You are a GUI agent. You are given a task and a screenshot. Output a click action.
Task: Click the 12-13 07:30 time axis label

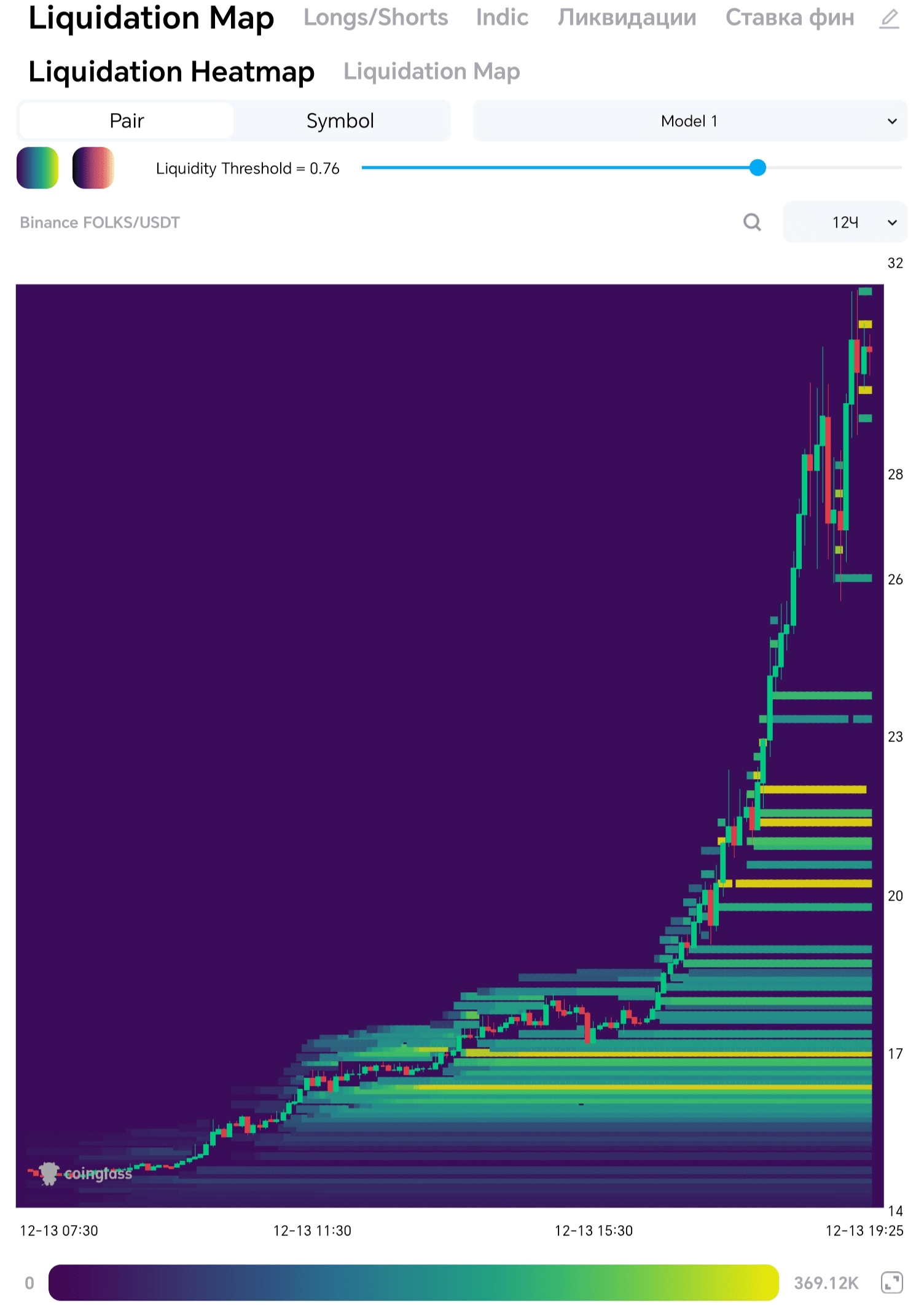tap(59, 1231)
